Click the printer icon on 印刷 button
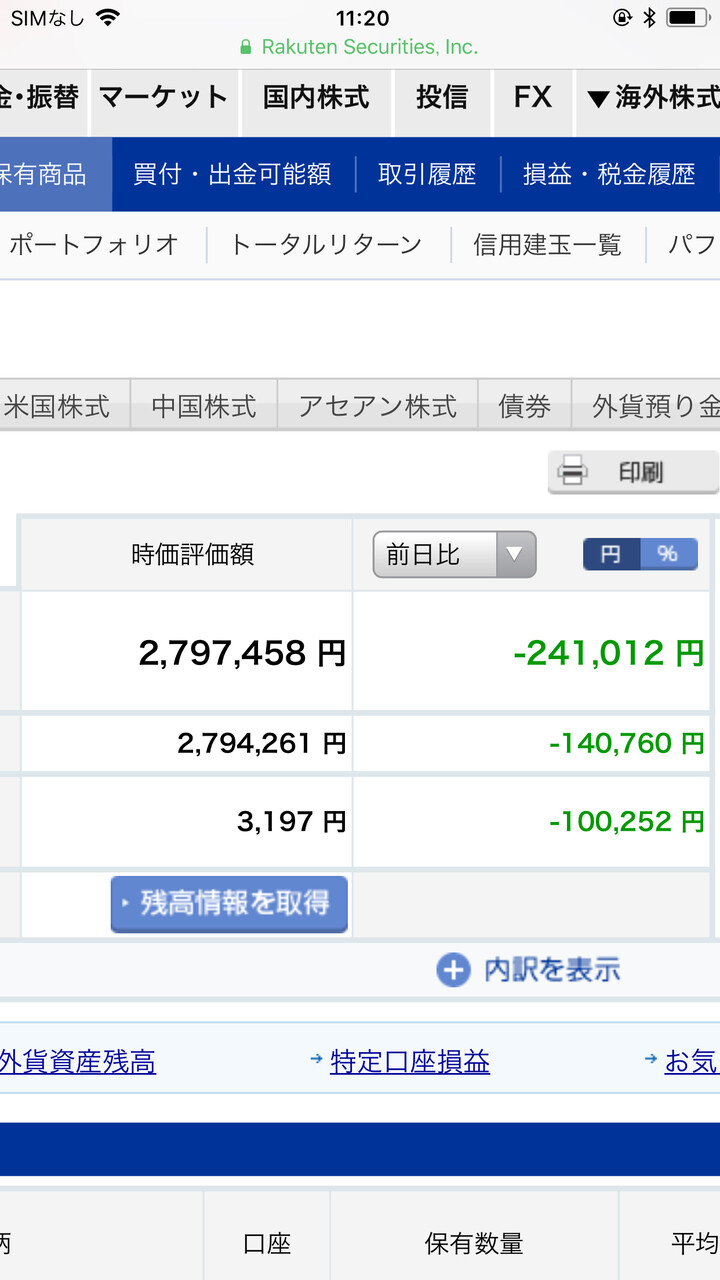720x1280 pixels. point(571,470)
